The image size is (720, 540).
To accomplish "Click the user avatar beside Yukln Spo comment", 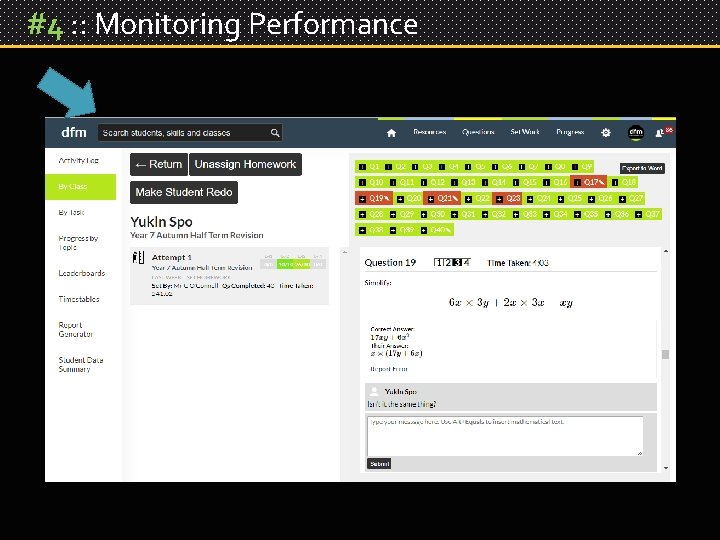I will pos(374,391).
